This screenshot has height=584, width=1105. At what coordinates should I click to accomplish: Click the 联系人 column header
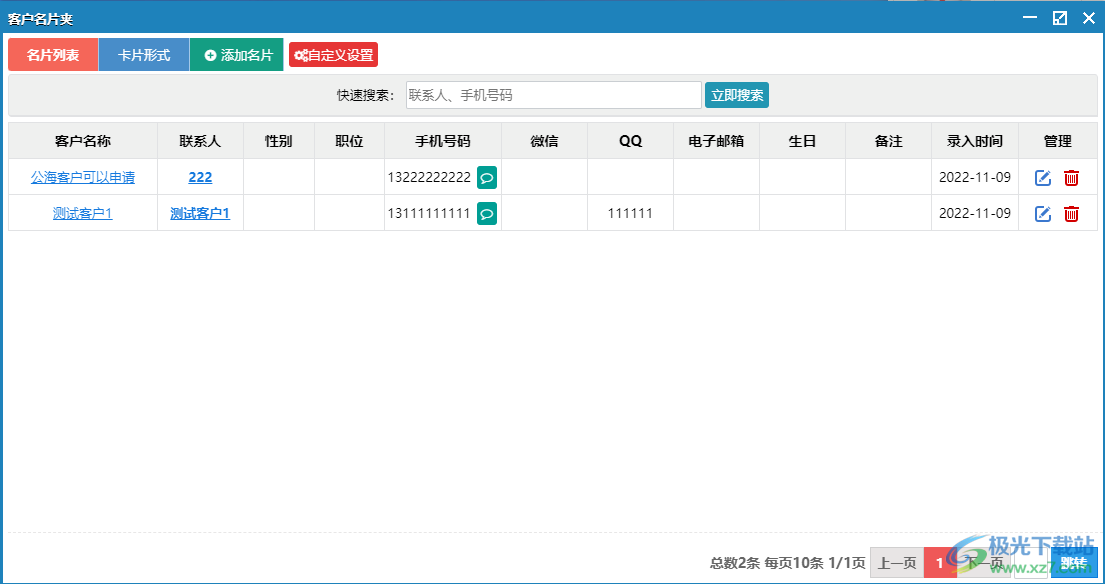click(200, 141)
